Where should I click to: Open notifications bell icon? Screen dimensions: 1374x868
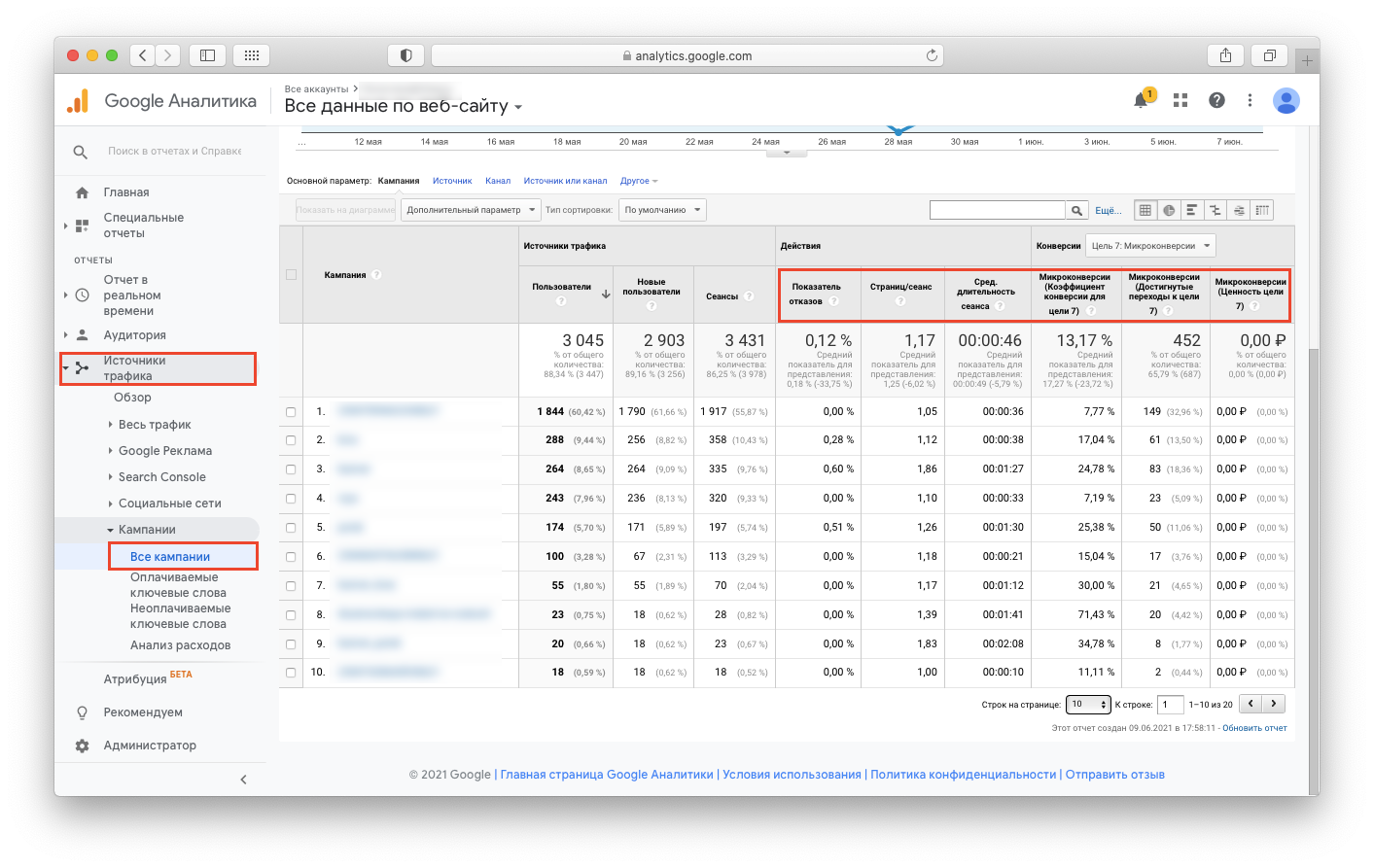pos(1141,100)
